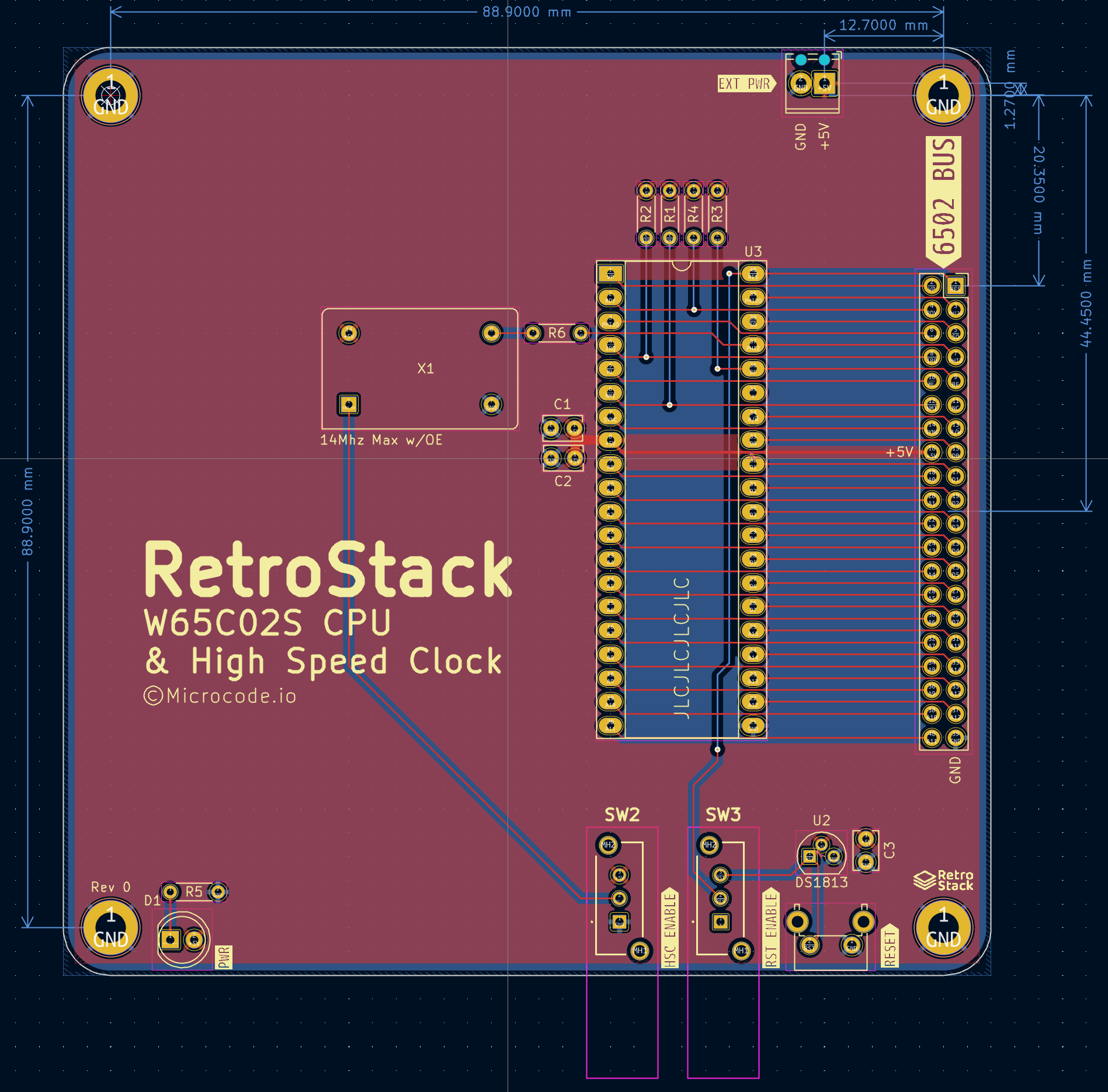
Task: Select resistor R1 label
Action: (x=669, y=214)
